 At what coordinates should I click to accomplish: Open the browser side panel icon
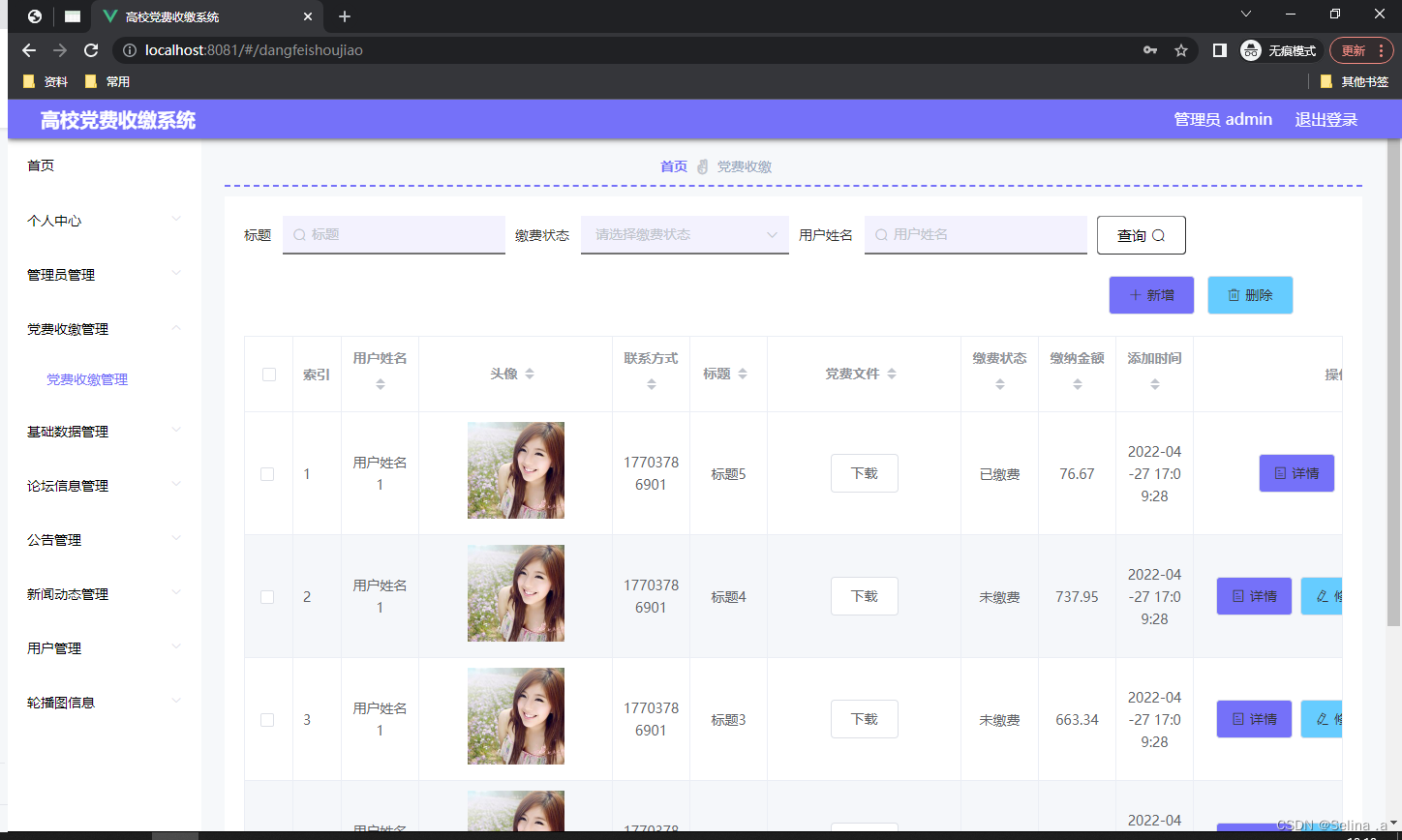click(1220, 50)
